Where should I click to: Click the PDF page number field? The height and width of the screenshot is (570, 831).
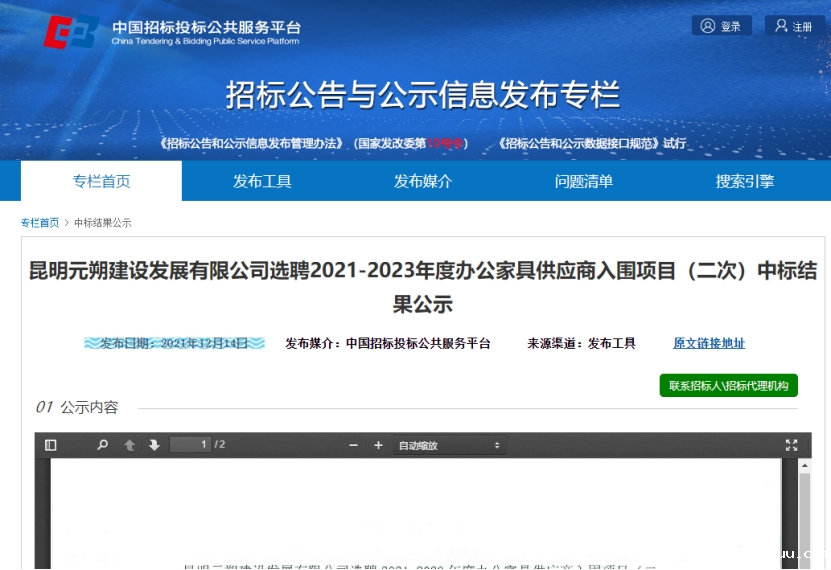coord(190,445)
